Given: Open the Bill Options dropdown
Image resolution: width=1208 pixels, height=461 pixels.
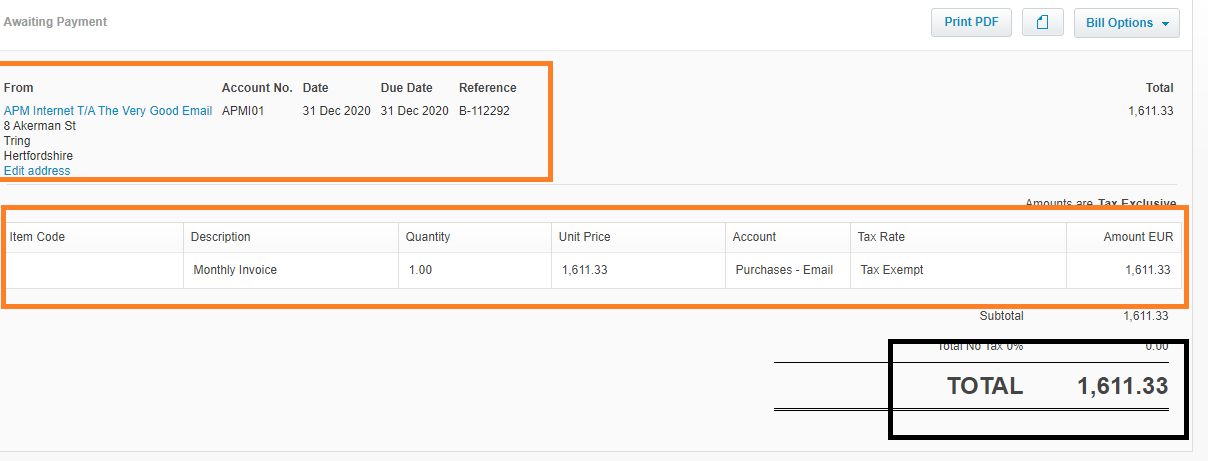Looking at the screenshot, I should 1126,23.
